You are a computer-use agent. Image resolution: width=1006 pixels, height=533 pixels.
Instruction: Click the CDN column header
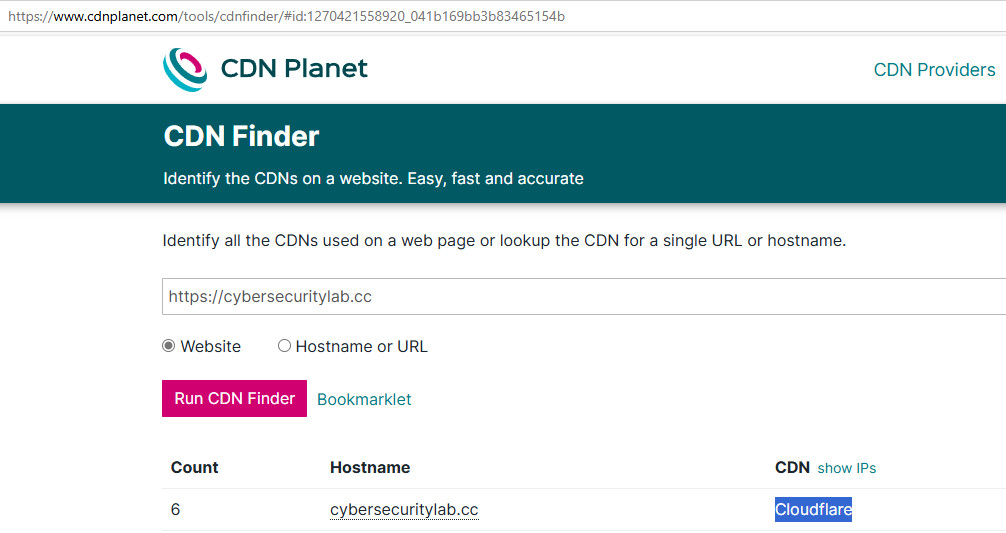click(792, 467)
